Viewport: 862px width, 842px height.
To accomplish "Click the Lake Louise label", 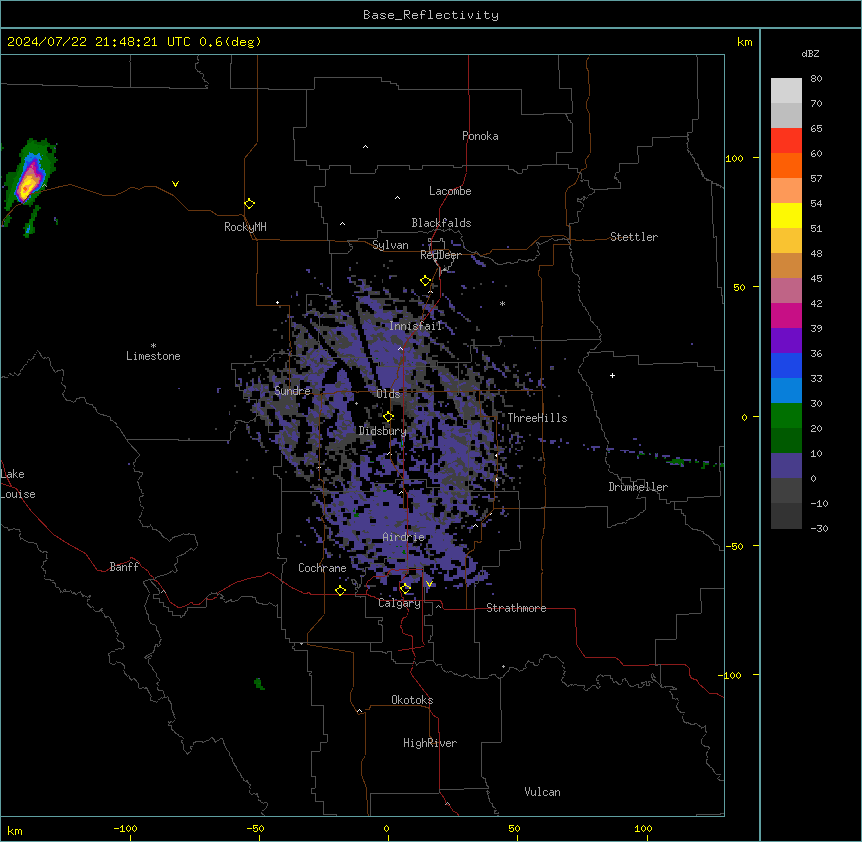I will 18,484.
